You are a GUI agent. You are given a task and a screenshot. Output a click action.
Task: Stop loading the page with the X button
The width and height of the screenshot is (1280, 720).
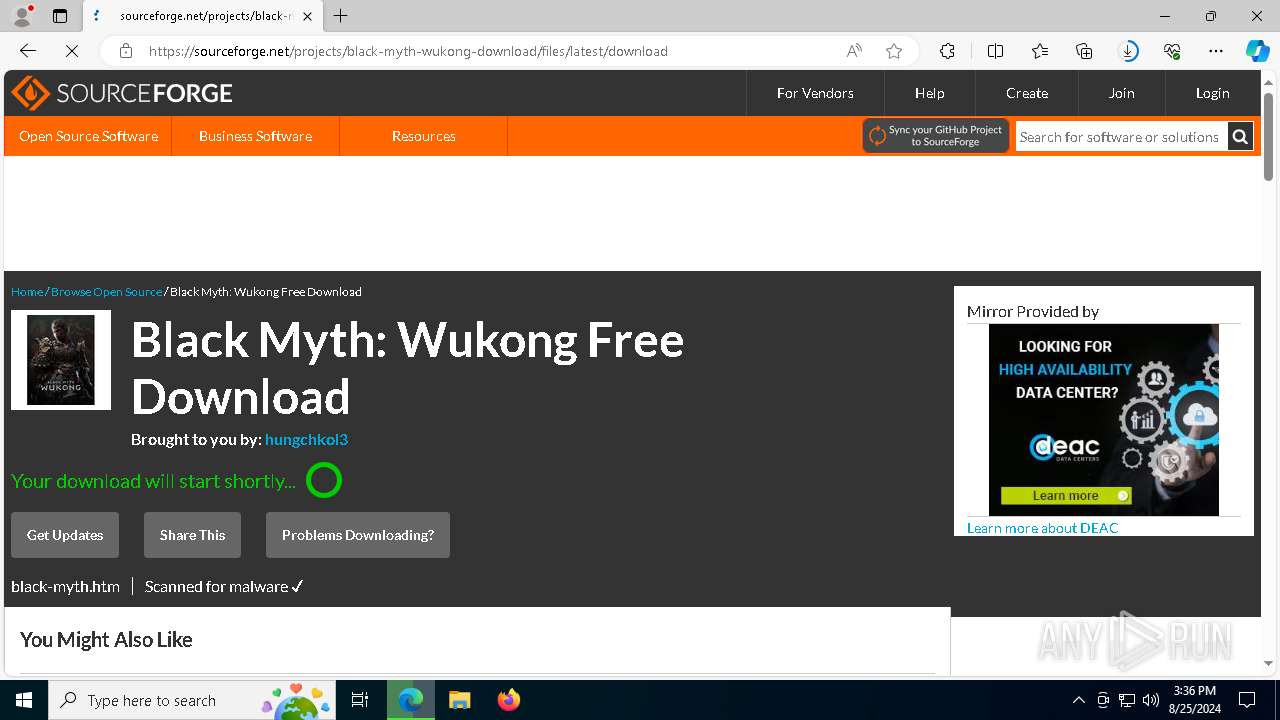pos(72,51)
